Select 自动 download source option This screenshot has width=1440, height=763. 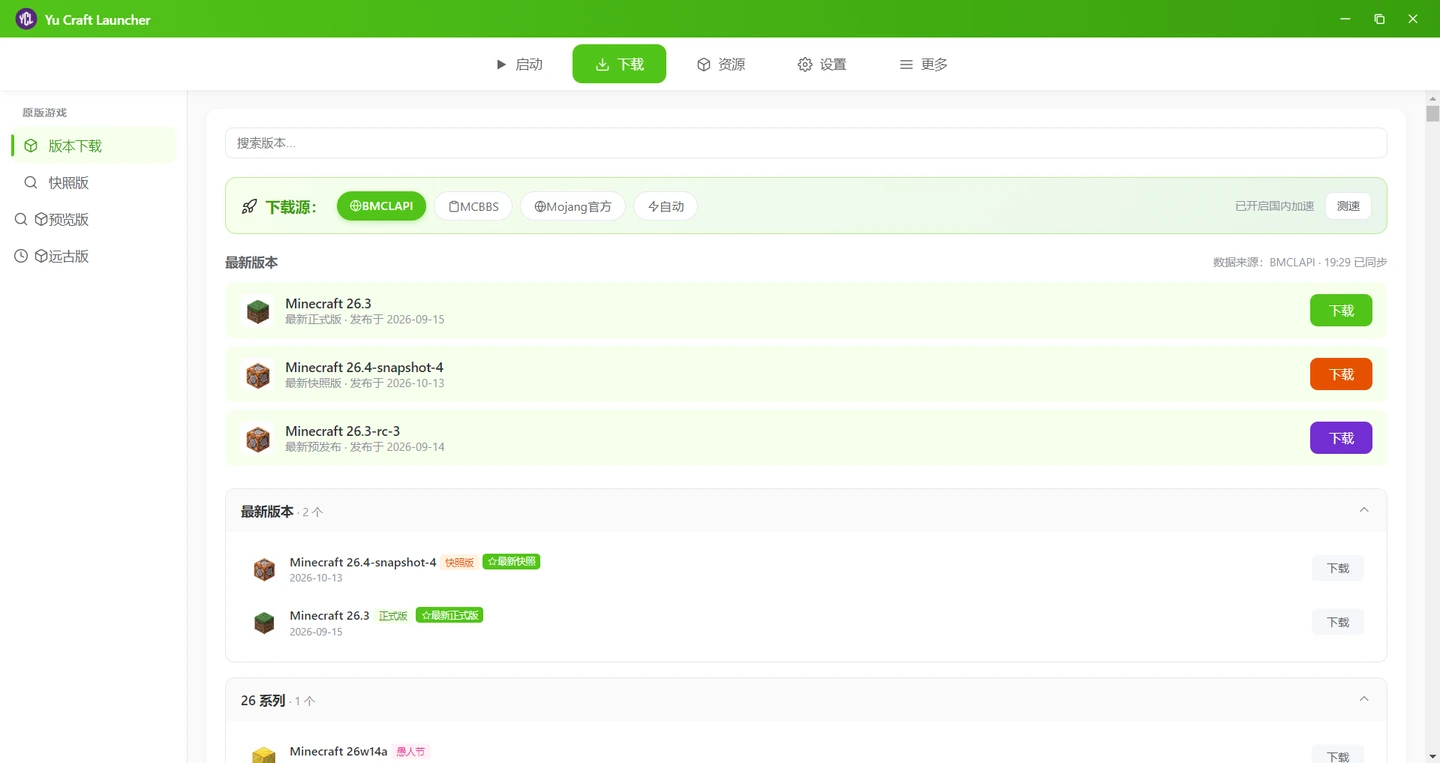(x=666, y=206)
